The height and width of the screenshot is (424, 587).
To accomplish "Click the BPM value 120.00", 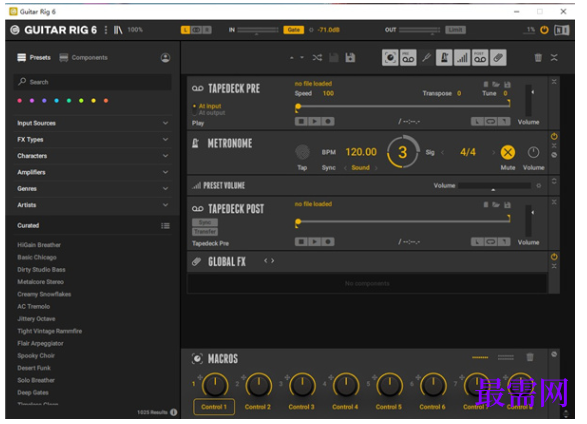I will [x=361, y=152].
